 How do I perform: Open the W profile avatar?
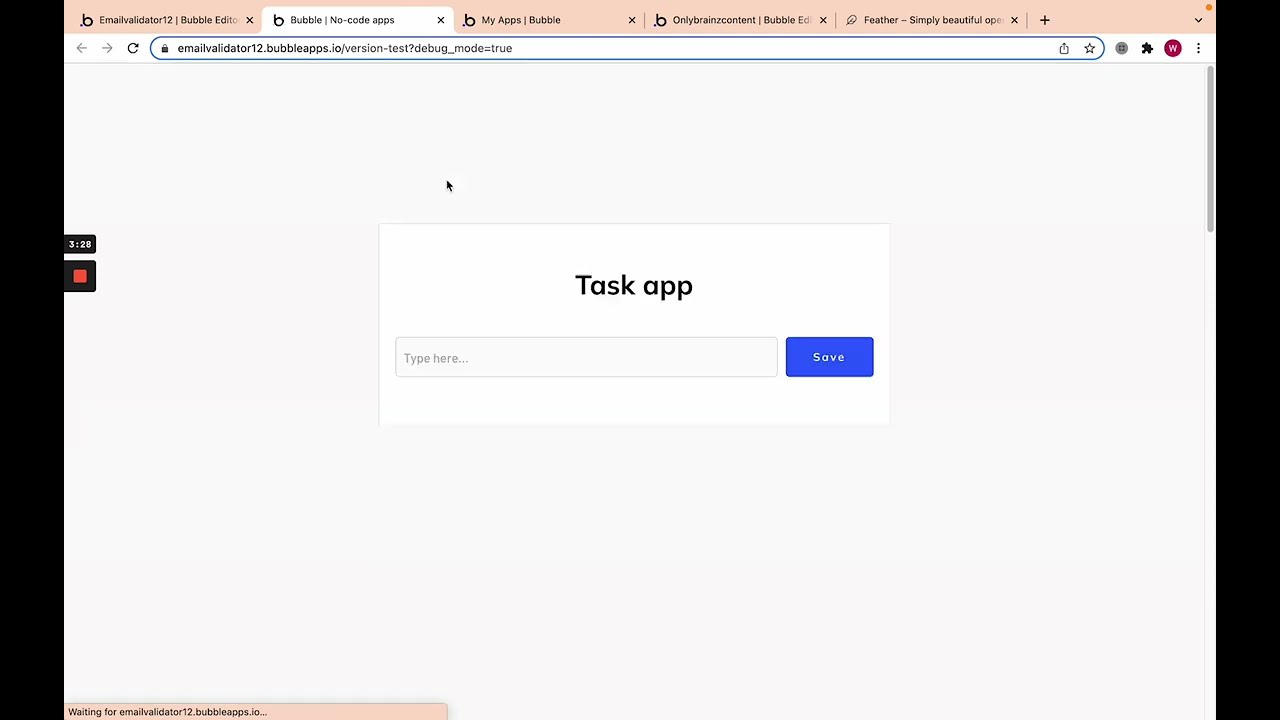1173,48
